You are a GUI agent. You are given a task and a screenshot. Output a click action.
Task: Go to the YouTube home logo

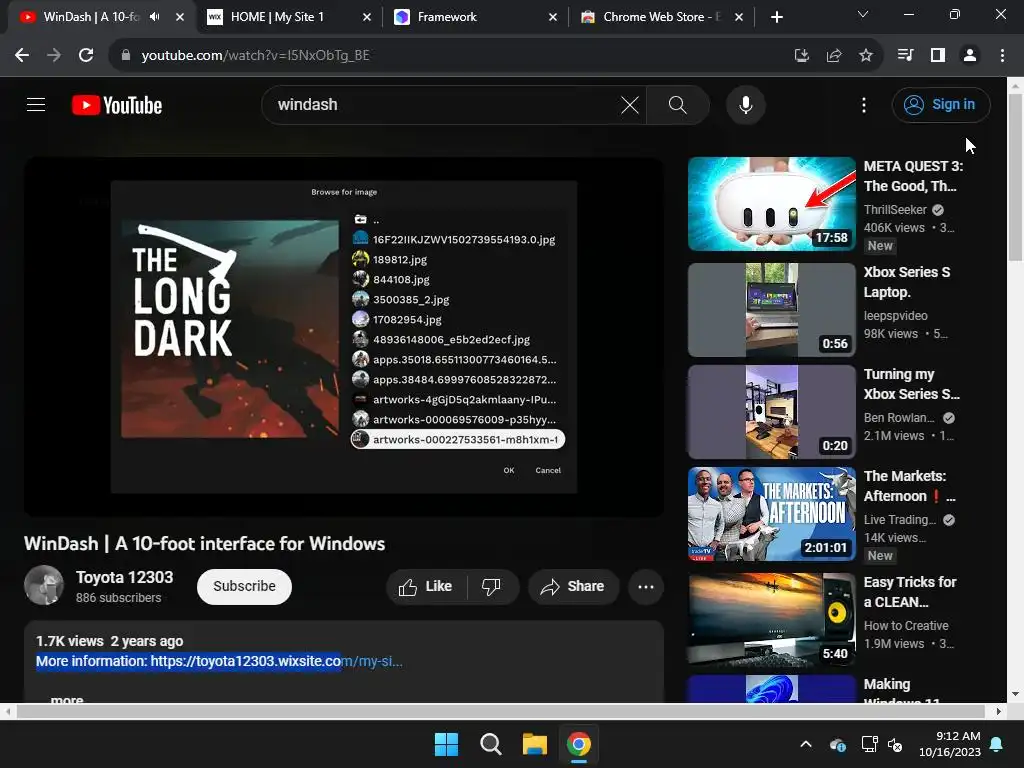[x=117, y=105]
